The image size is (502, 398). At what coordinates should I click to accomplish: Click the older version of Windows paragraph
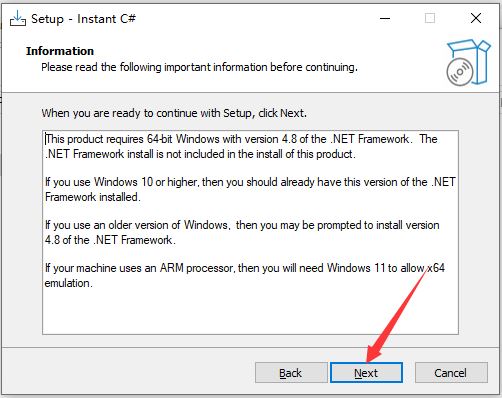coord(242,232)
